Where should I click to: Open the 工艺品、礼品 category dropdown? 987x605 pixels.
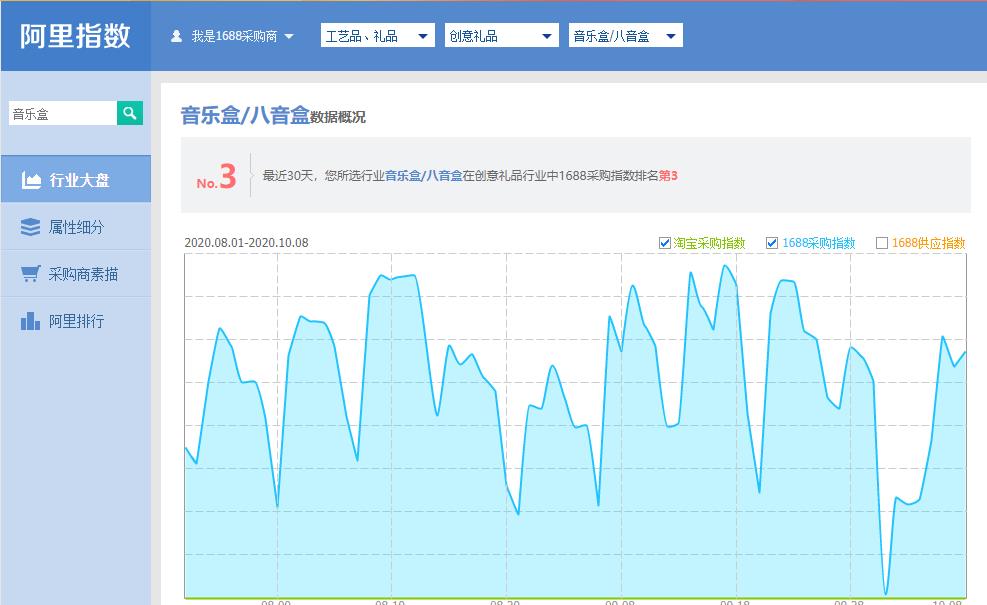(377, 34)
